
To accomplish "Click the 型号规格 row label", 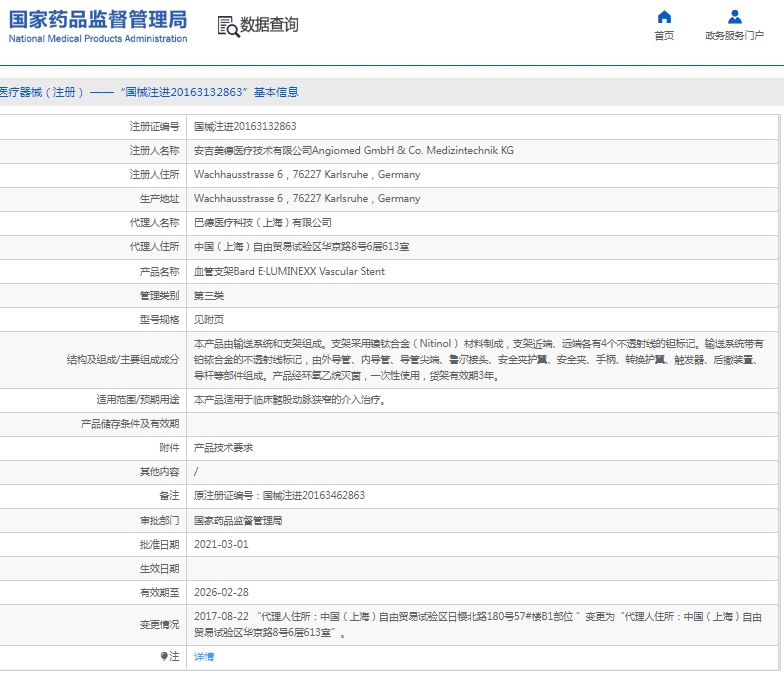I will pyautogui.click(x=160, y=320).
